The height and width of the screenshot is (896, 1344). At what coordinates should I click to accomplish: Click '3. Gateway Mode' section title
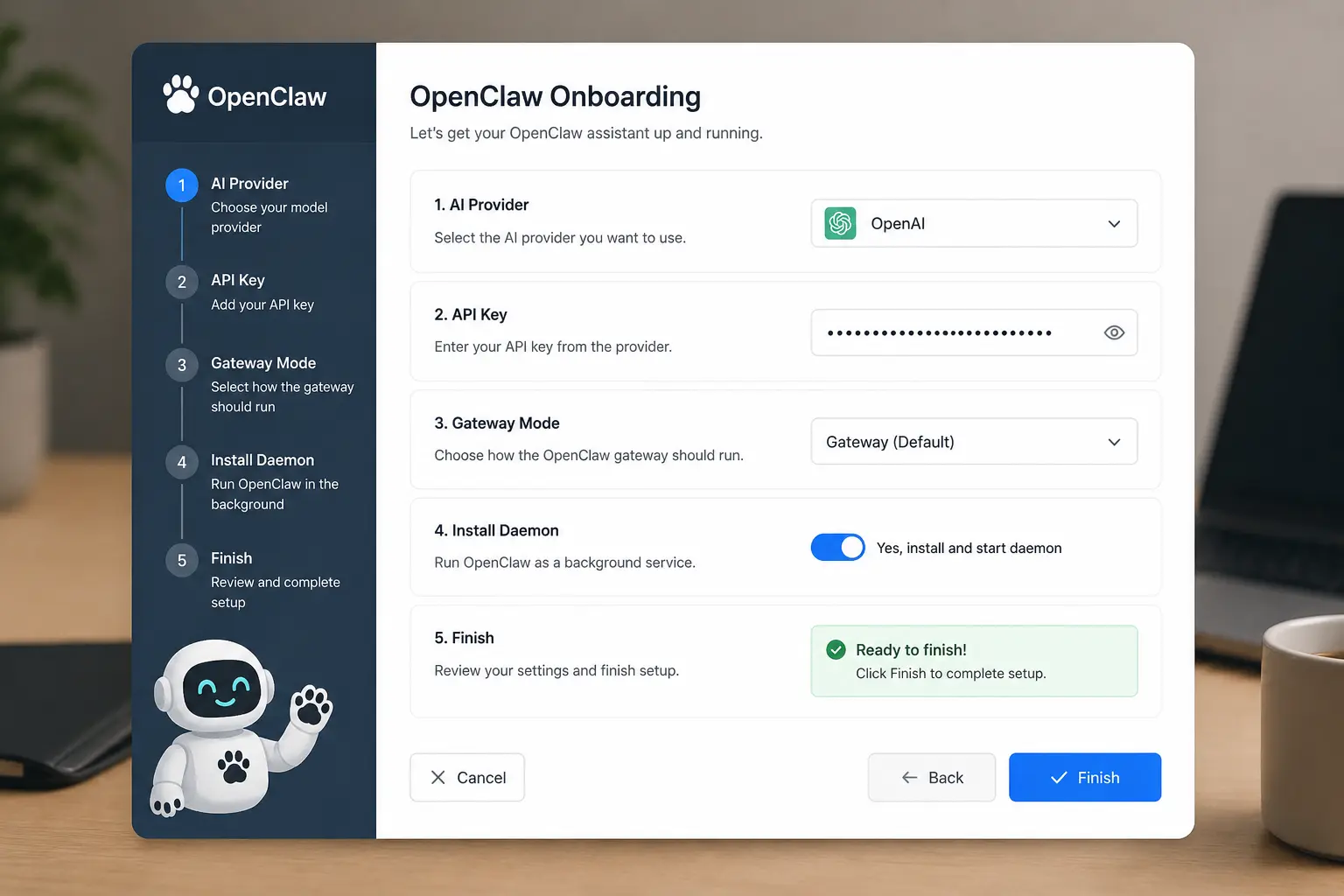click(497, 423)
